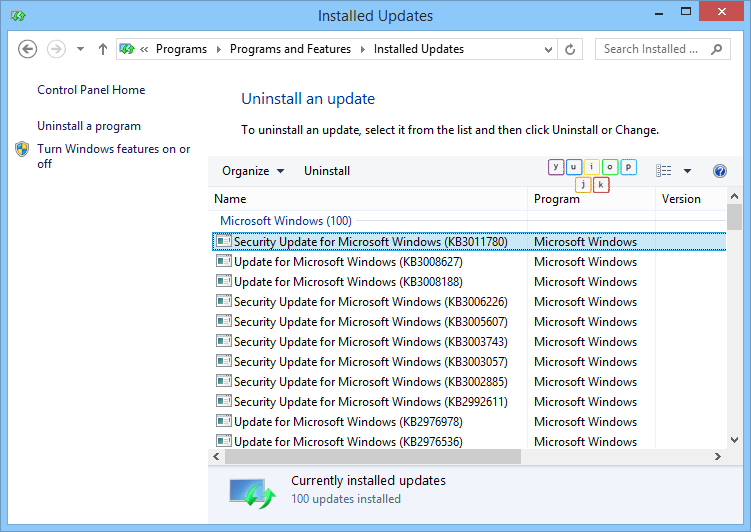Click the Currently installed updates icon
Screen dimensions: 751x532
(252, 493)
